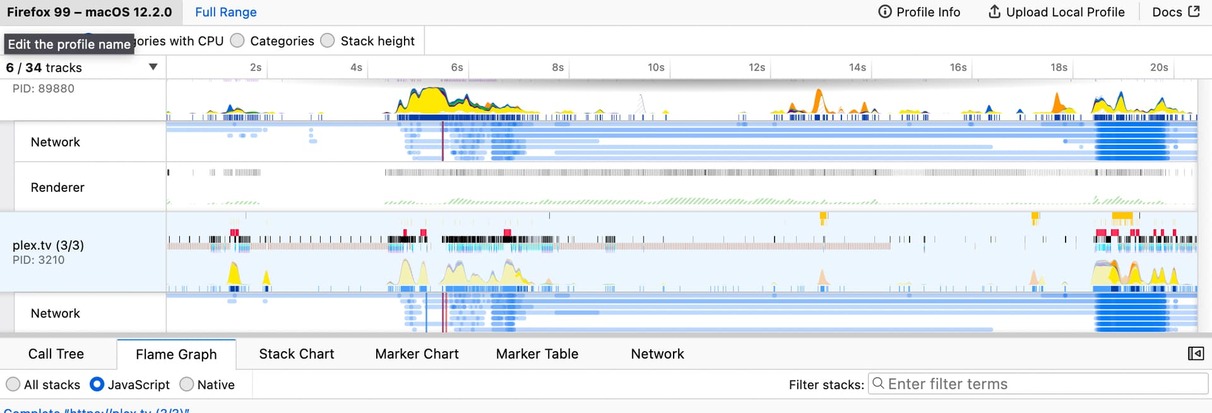Switch to the Flame Graph tab
Image resolution: width=1212 pixels, height=413 pixels.
coord(176,354)
